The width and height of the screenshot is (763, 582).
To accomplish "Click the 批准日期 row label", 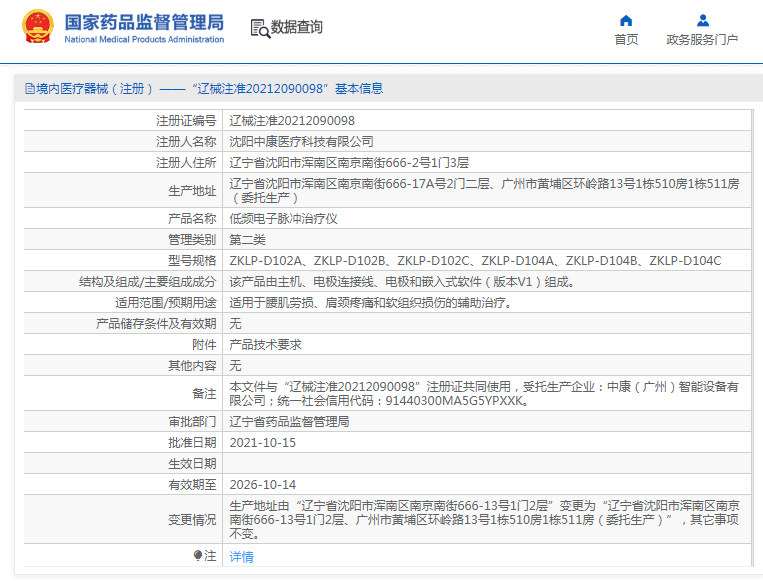I will [x=192, y=443].
